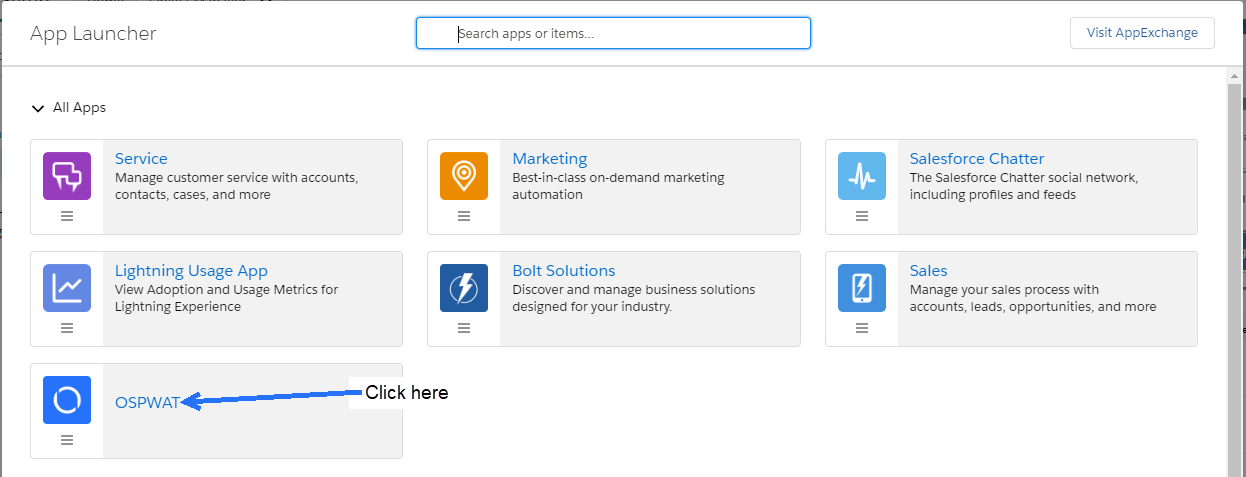1246x477 pixels.
Task: Open the OSPWAT app link
Action: click(x=147, y=403)
